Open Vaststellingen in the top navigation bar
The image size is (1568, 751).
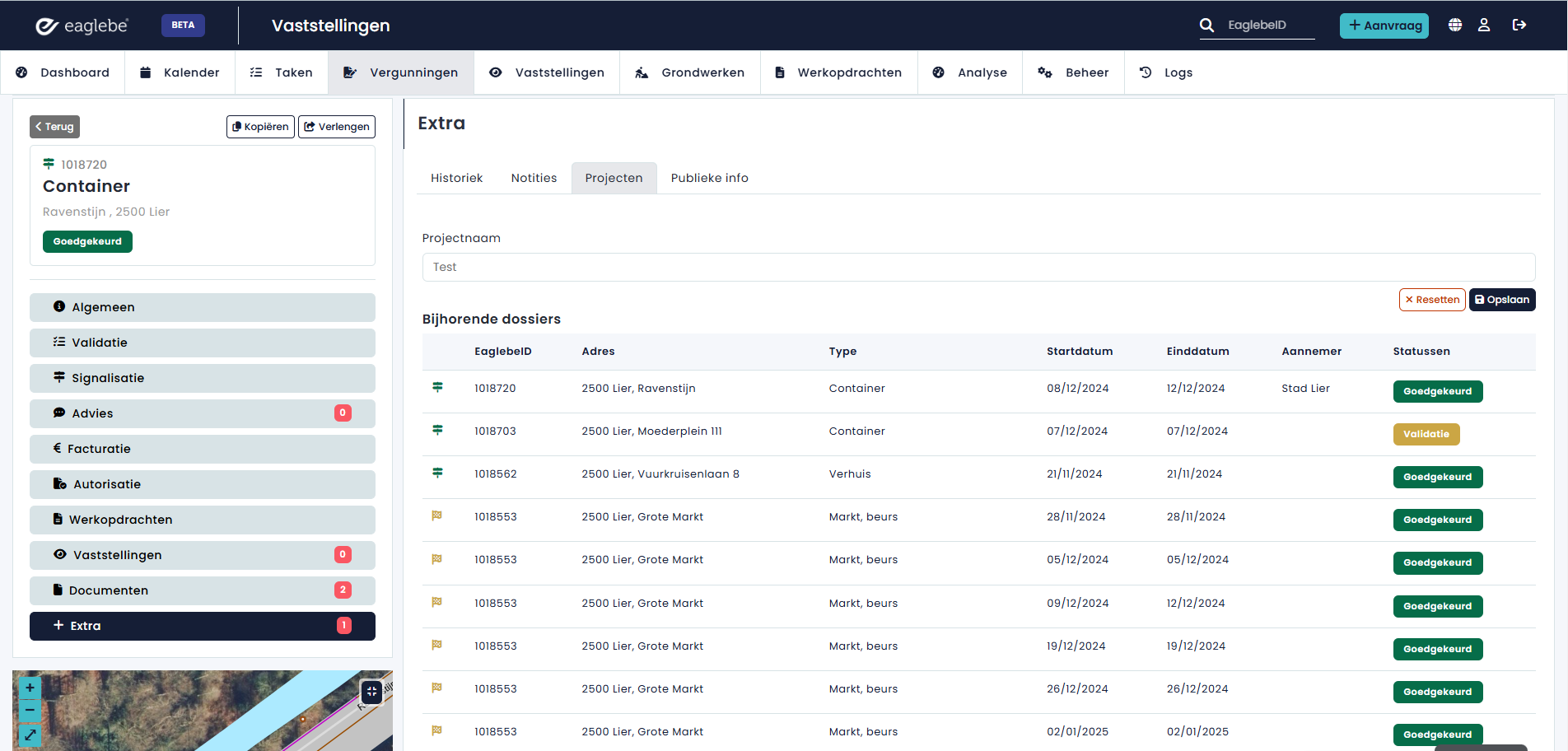[x=547, y=72]
